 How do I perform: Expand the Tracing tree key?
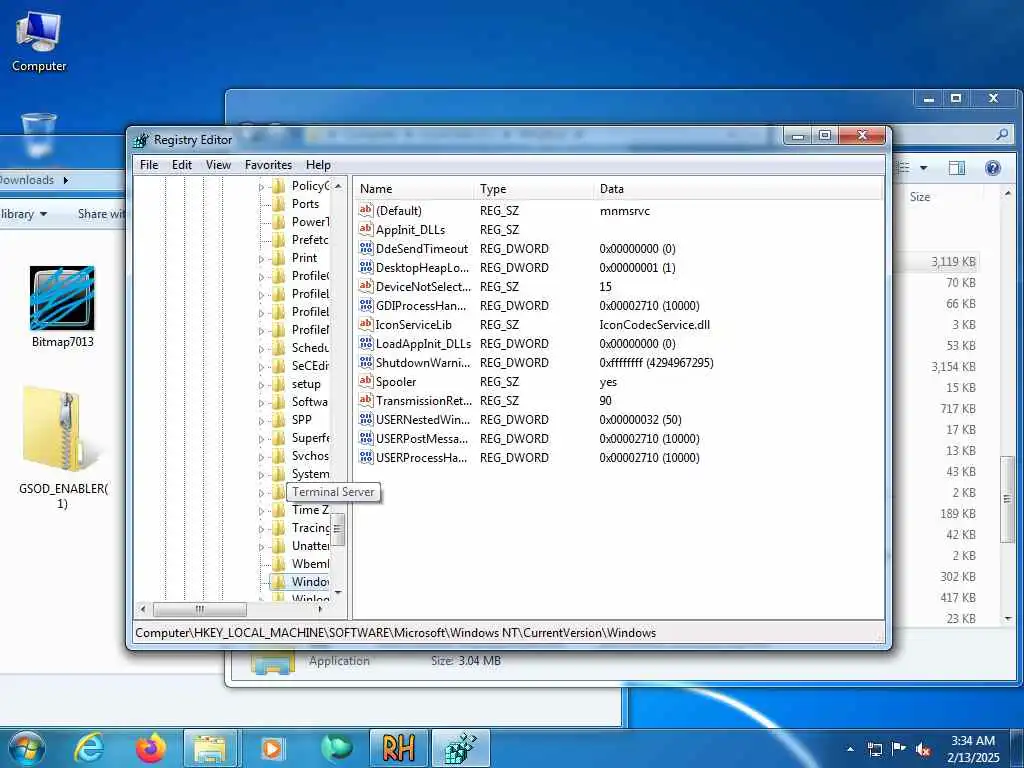pyautogui.click(x=261, y=530)
